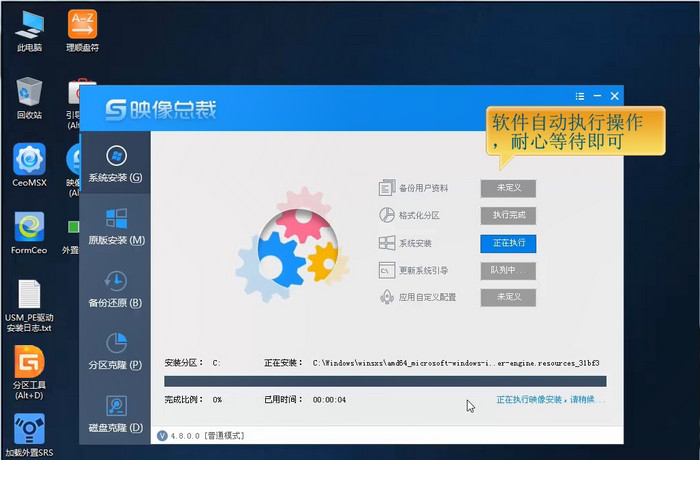The width and height of the screenshot is (700, 478).
Task: Click the 应用自定义配置 step label
Action: [x=427, y=297]
